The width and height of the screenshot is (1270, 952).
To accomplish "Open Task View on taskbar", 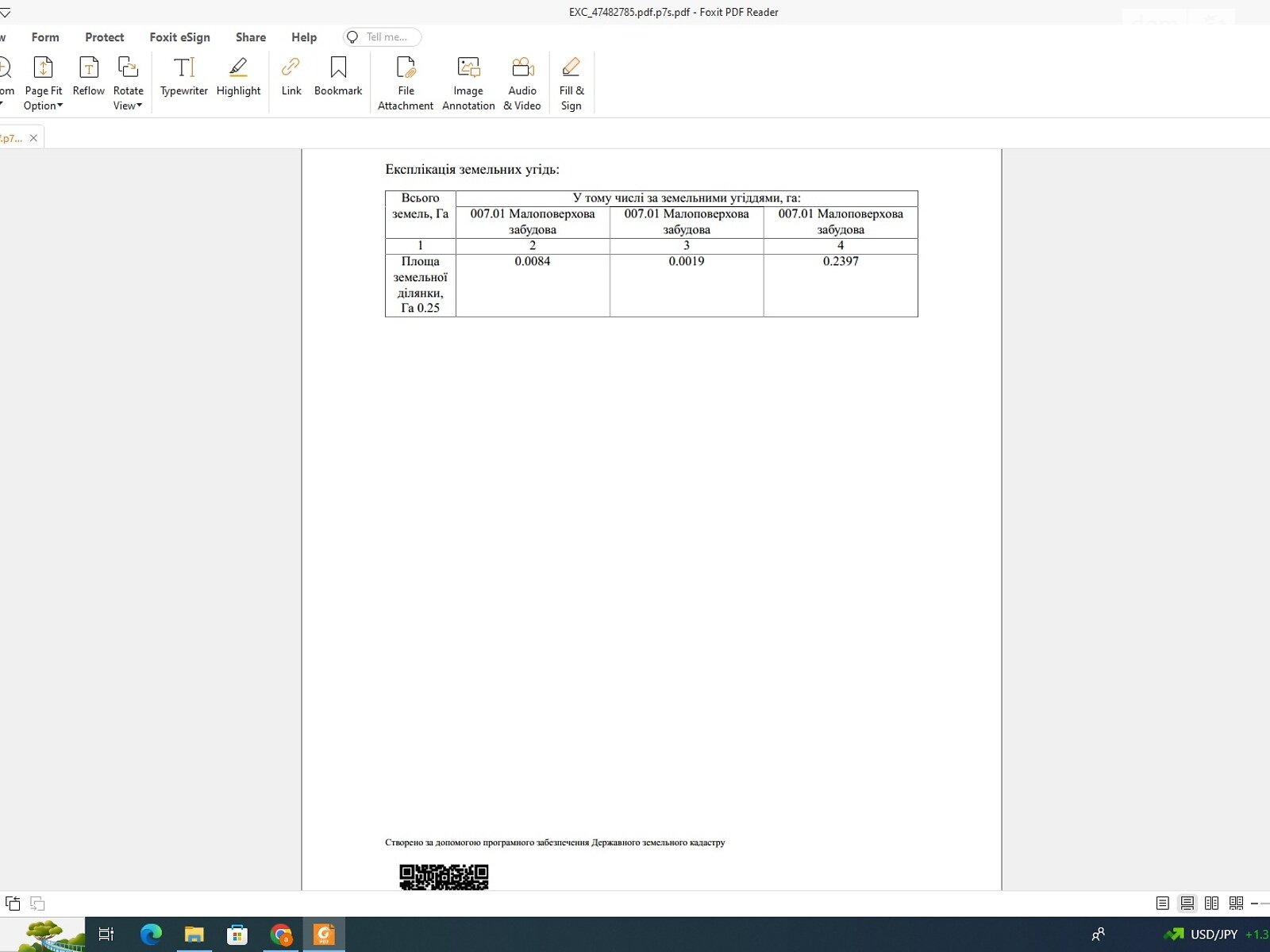I will (106, 935).
